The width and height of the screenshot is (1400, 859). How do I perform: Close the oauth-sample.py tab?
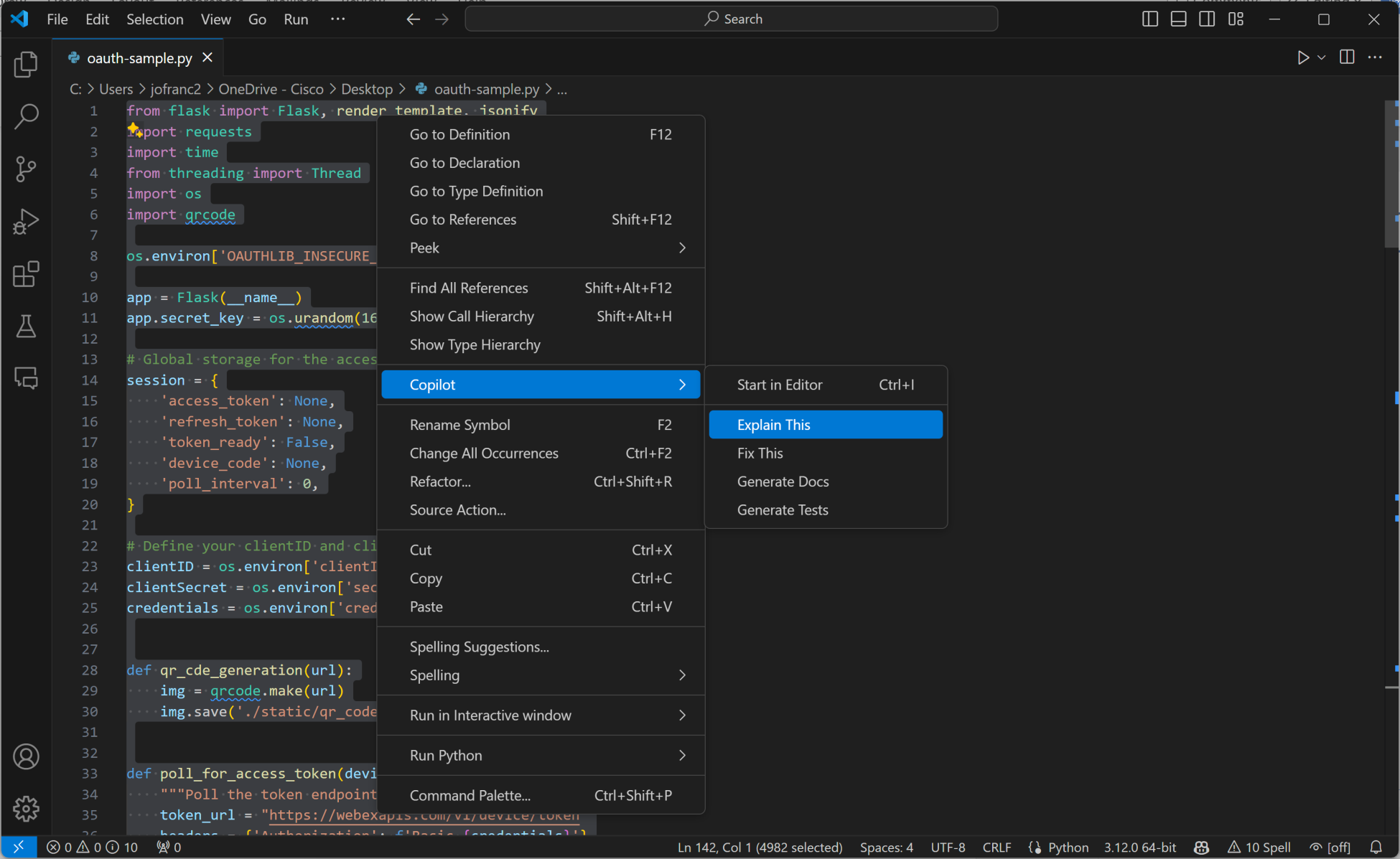[x=207, y=57]
